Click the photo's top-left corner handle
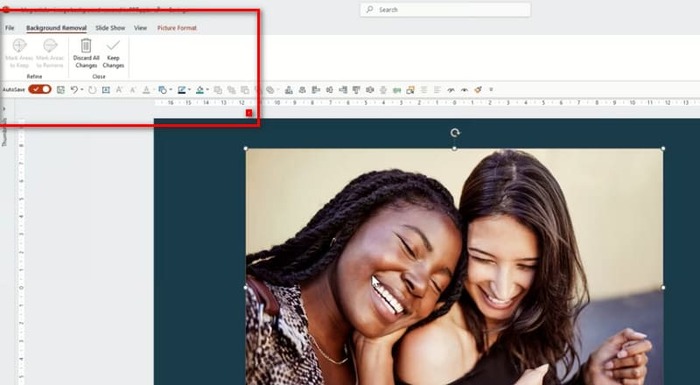 pos(246,148)
